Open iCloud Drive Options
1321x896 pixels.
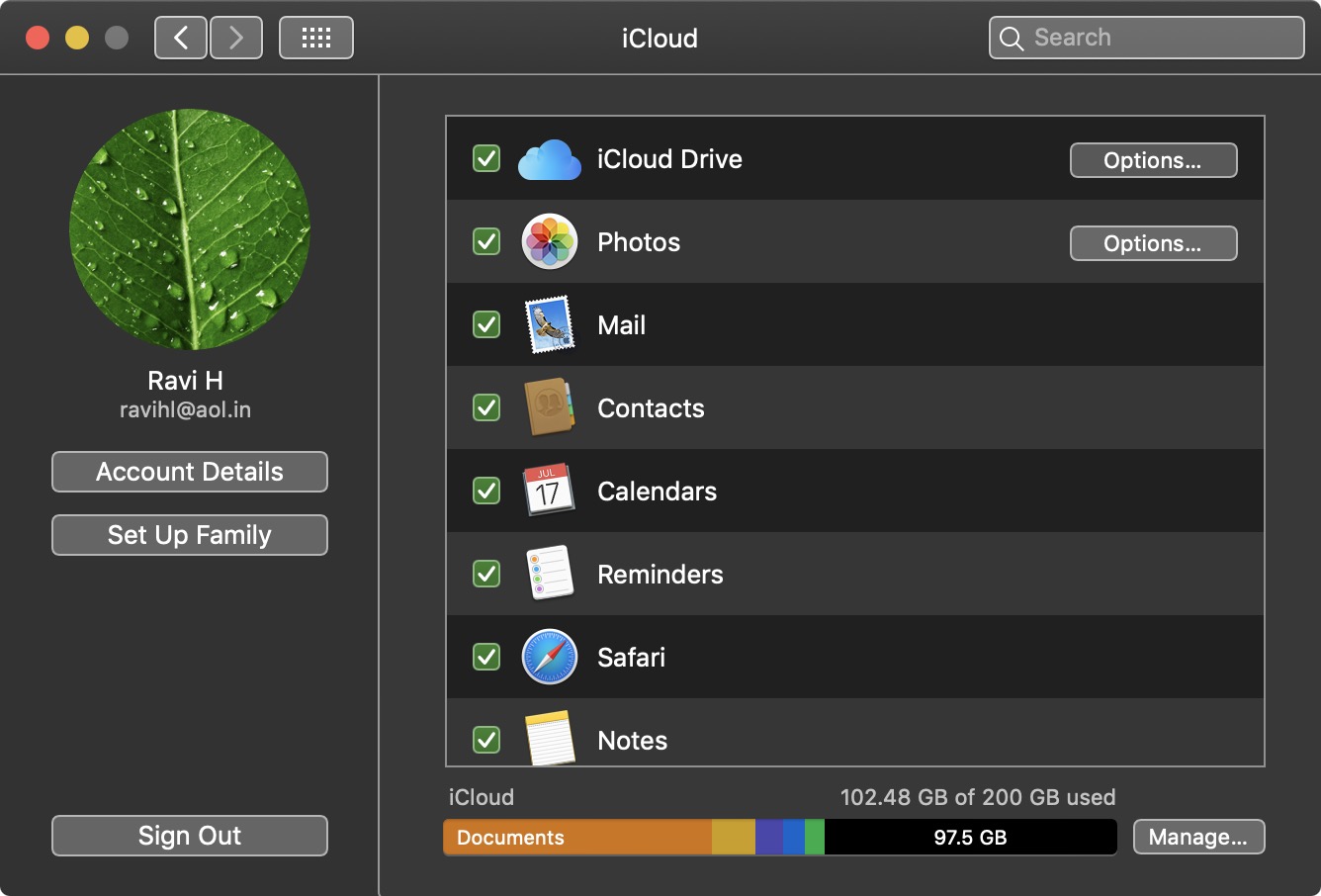(x=1153, y=160)
